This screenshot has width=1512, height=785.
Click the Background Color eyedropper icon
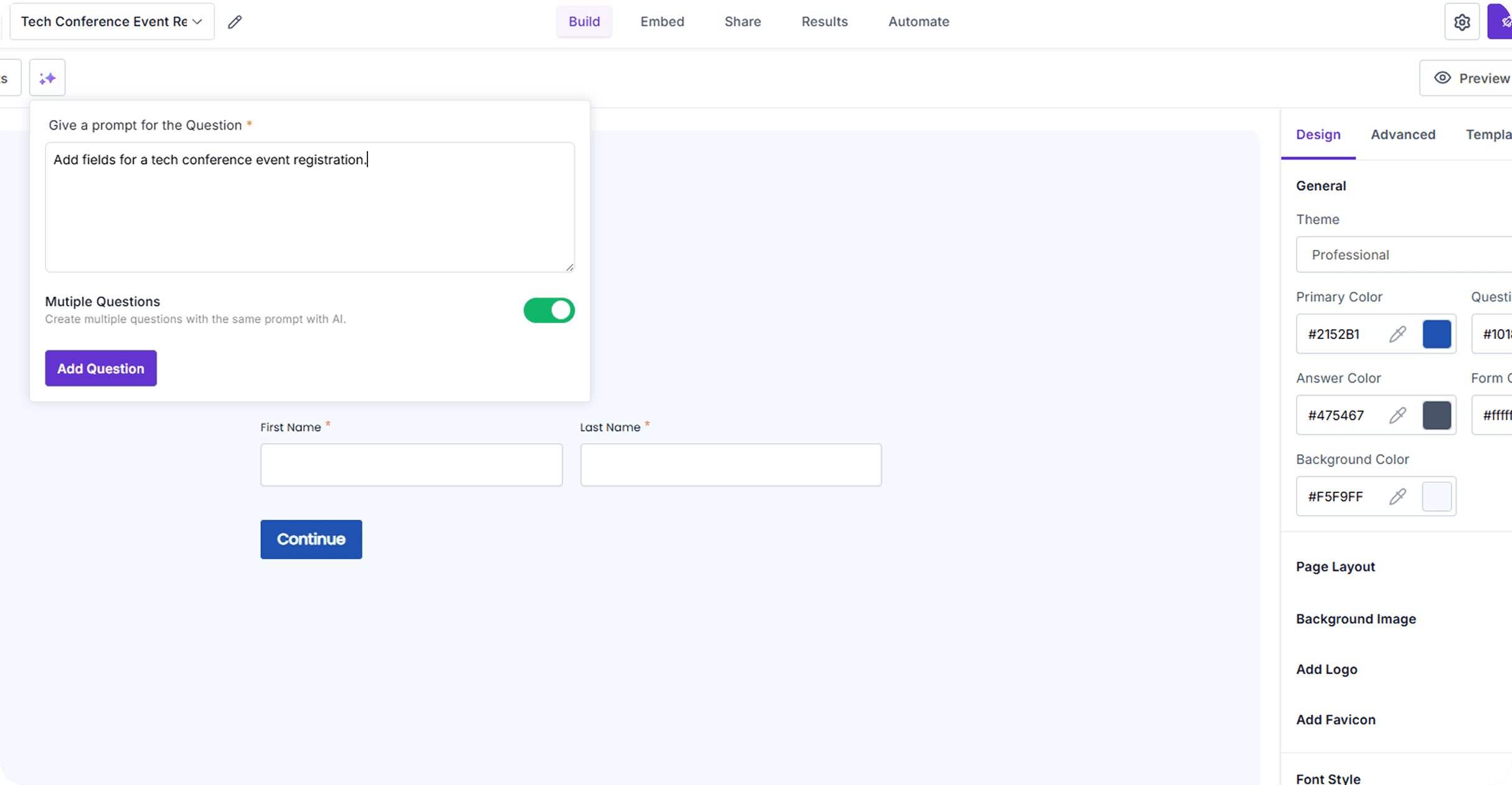click(x=1397, y=497)
